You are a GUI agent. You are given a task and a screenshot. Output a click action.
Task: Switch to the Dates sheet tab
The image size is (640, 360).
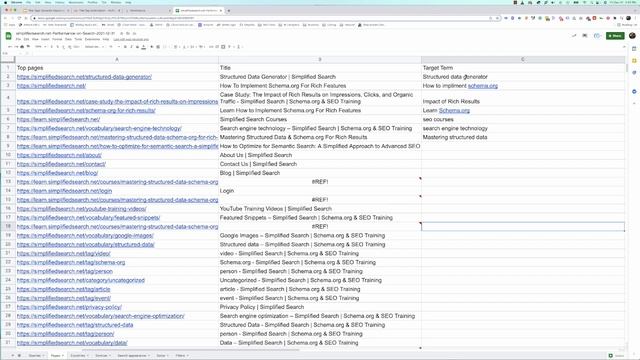pyautogui.click(x=160, y=356)
